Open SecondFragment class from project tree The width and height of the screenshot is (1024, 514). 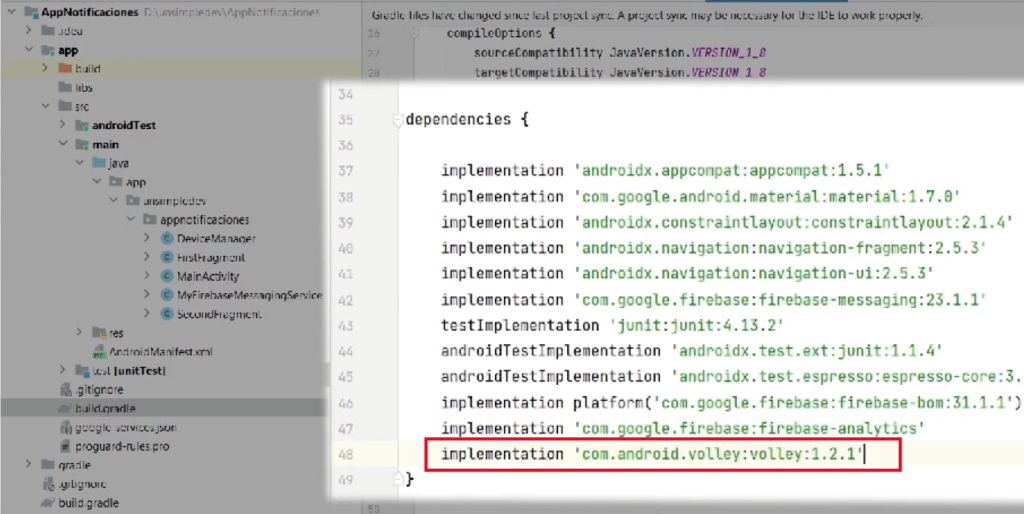click(x=218, y=314)
